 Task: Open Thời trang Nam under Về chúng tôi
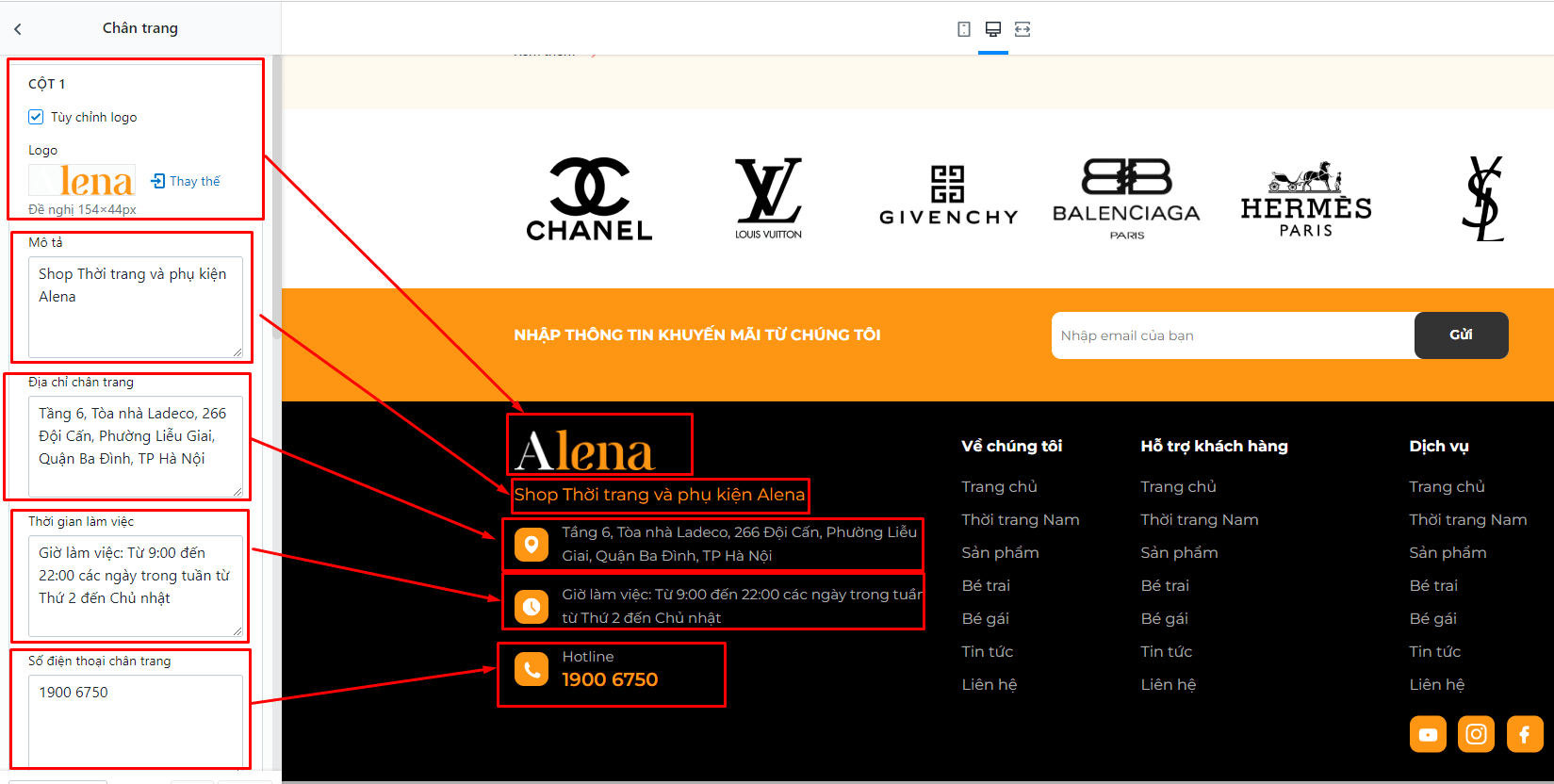[x=1021, y=519]
